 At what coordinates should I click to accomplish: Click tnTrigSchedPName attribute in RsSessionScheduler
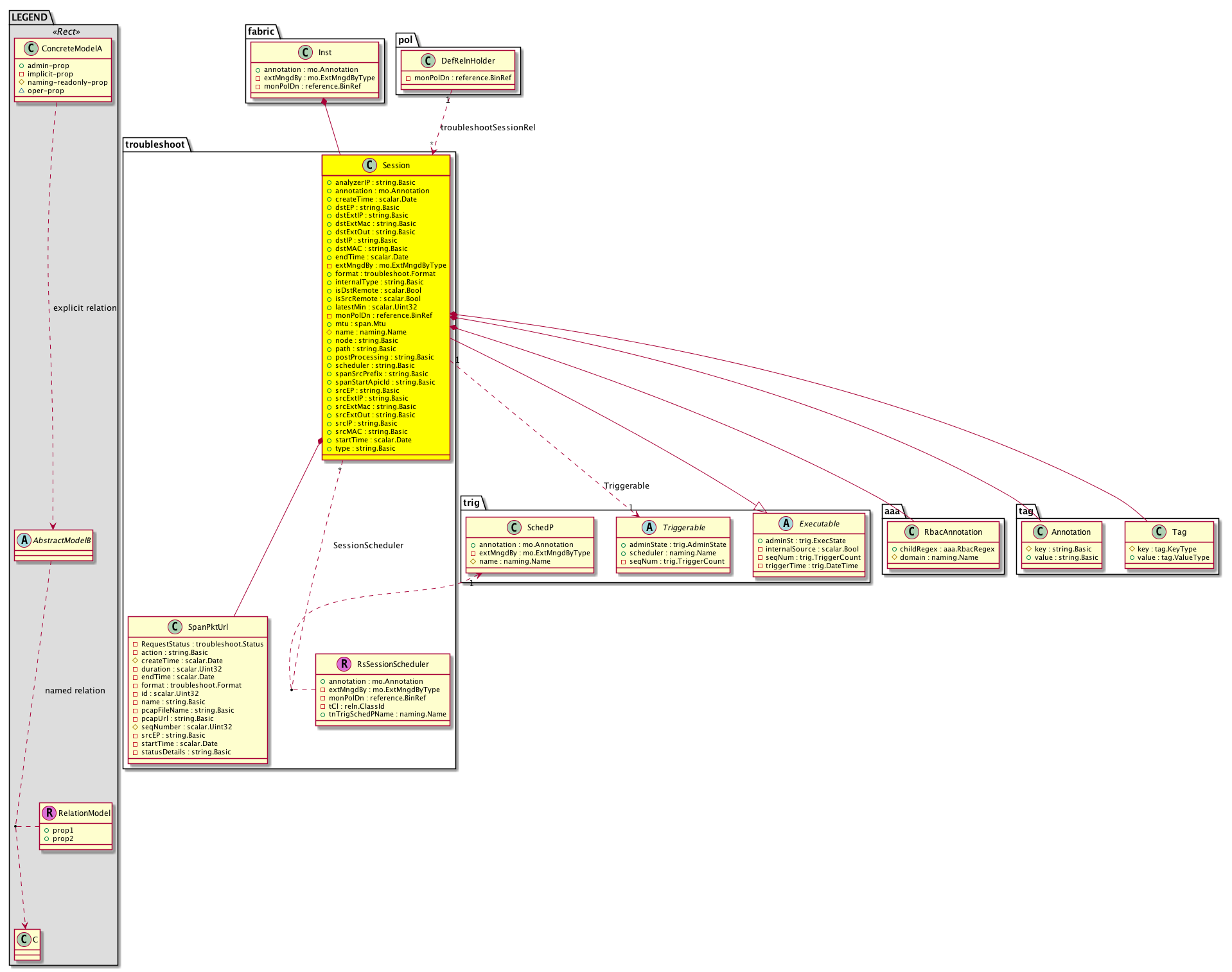coord(387,714)
